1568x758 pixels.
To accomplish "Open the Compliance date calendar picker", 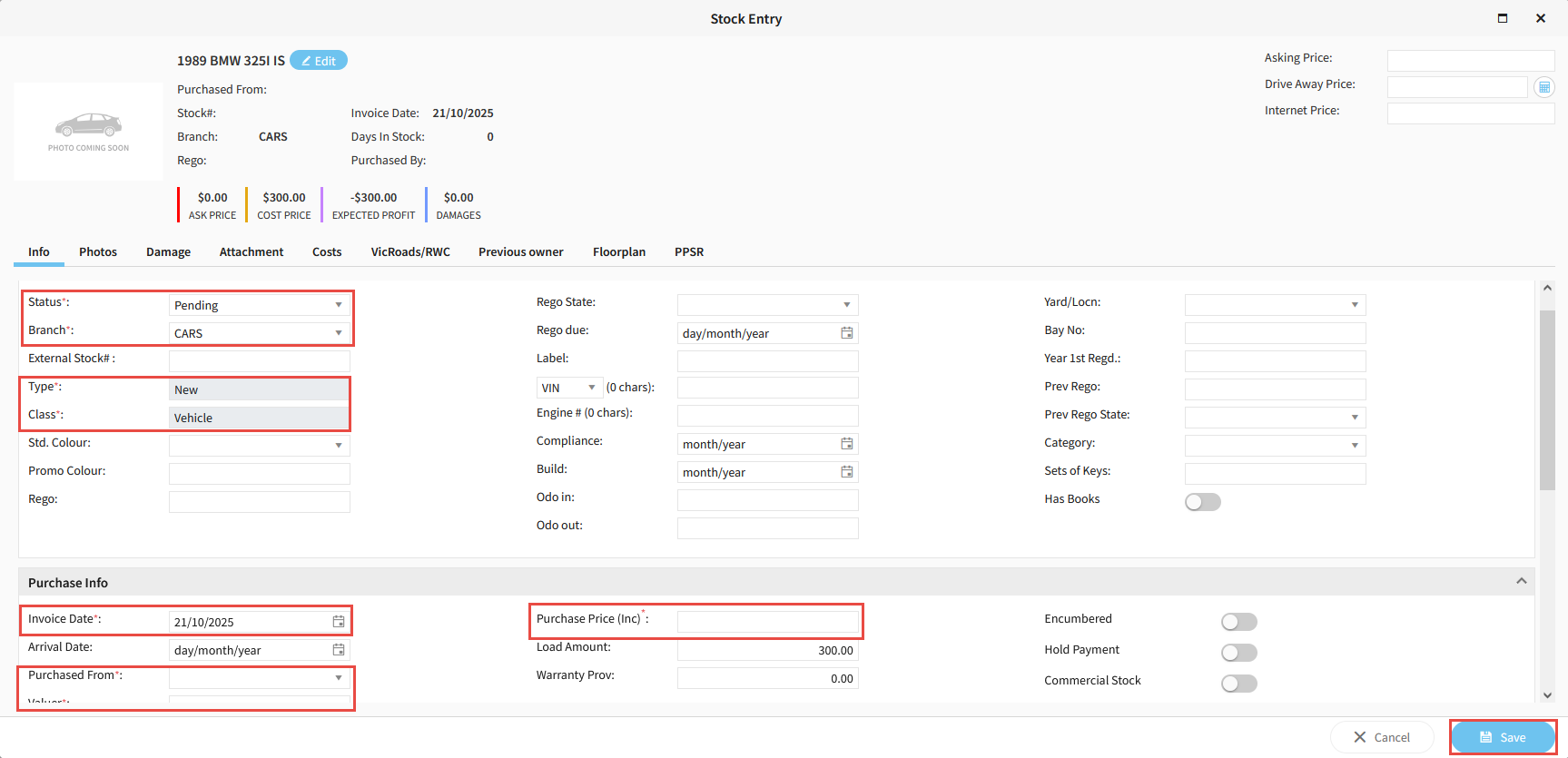I will coord(846,444).
